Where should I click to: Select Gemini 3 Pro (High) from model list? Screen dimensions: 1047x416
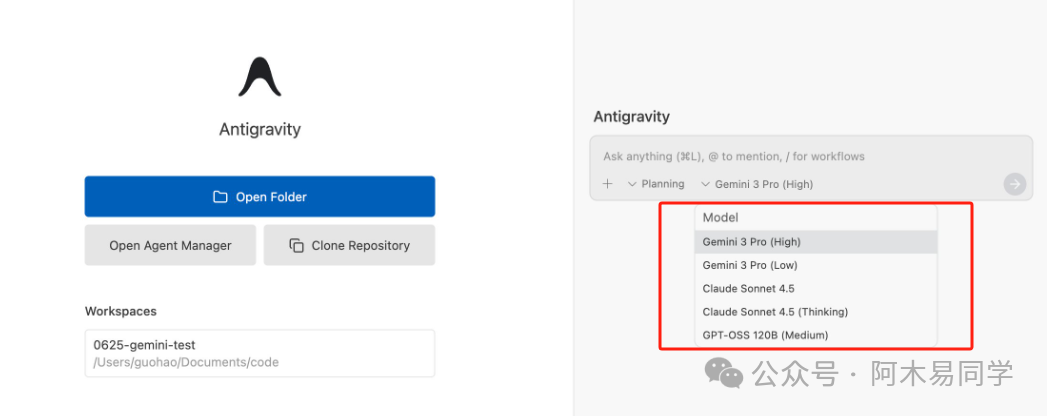point(751,242)
